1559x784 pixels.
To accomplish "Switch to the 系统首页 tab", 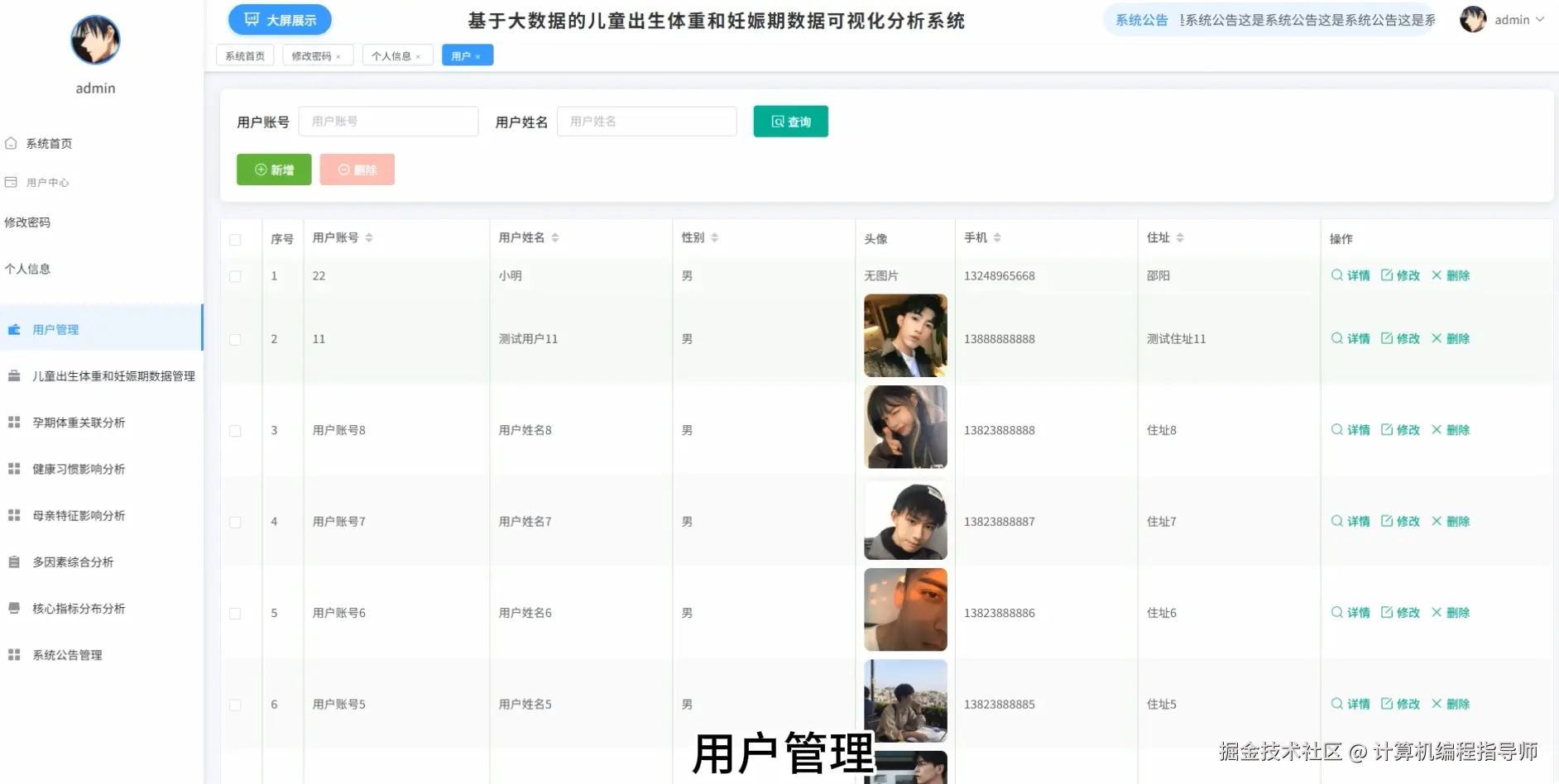I will pyautogui.click(x=245, y=55).
